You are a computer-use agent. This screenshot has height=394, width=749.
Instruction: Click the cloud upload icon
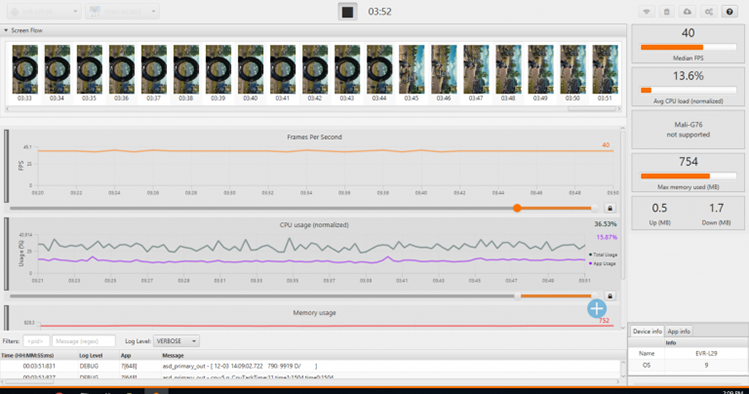[x=687, y=12]
